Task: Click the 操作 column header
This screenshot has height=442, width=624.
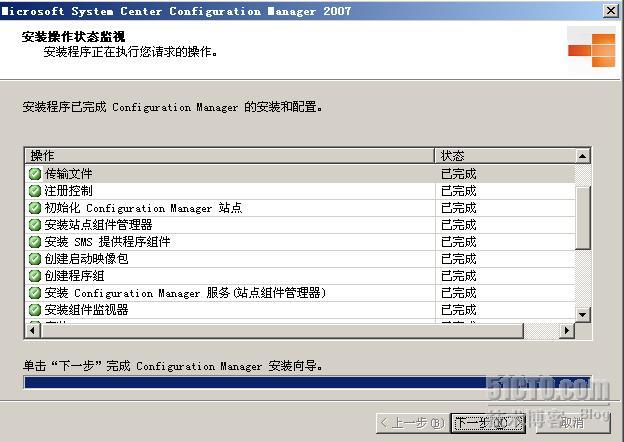Action: click(230, 156)
